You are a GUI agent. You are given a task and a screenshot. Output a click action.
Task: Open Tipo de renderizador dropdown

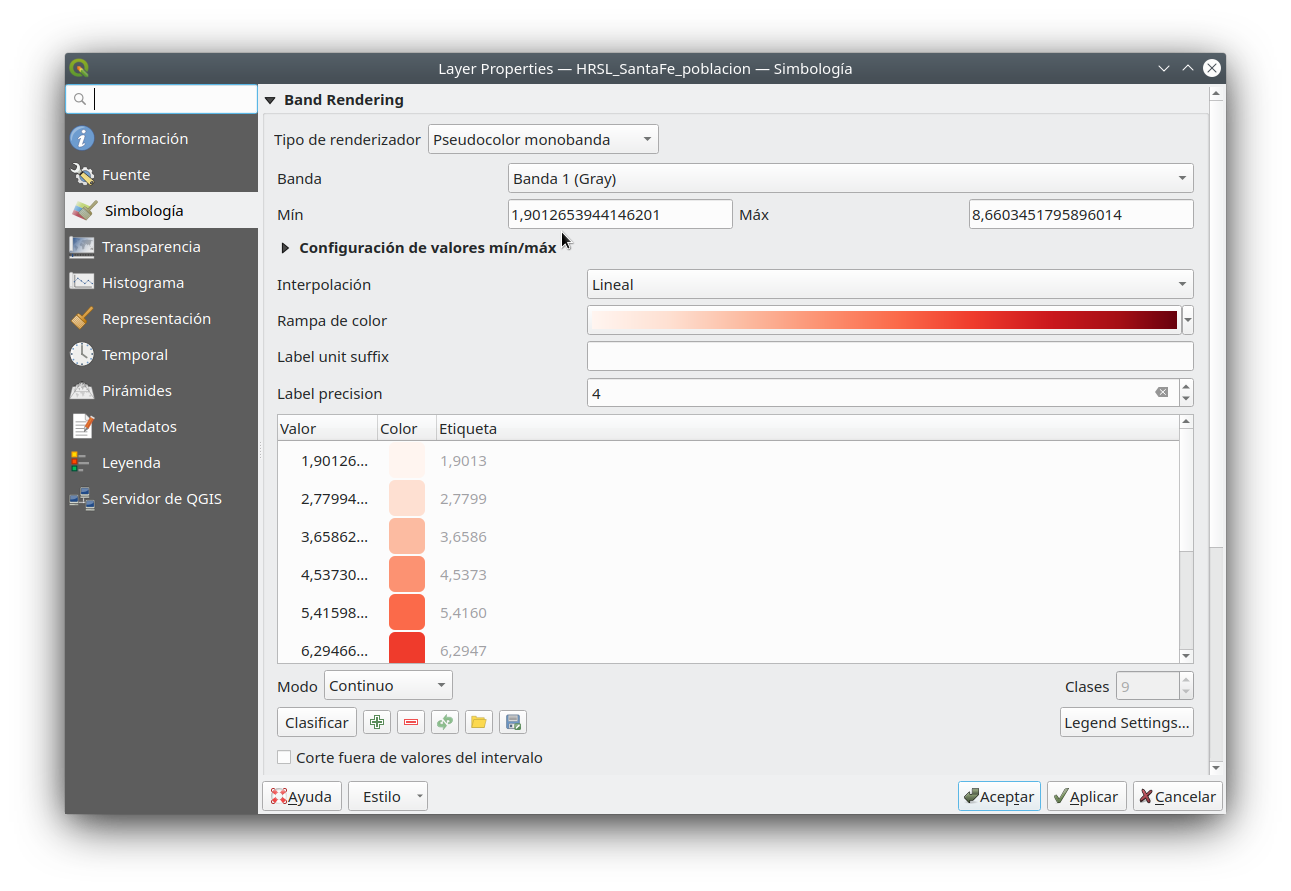pyautogui.click(x=543, y=139)
